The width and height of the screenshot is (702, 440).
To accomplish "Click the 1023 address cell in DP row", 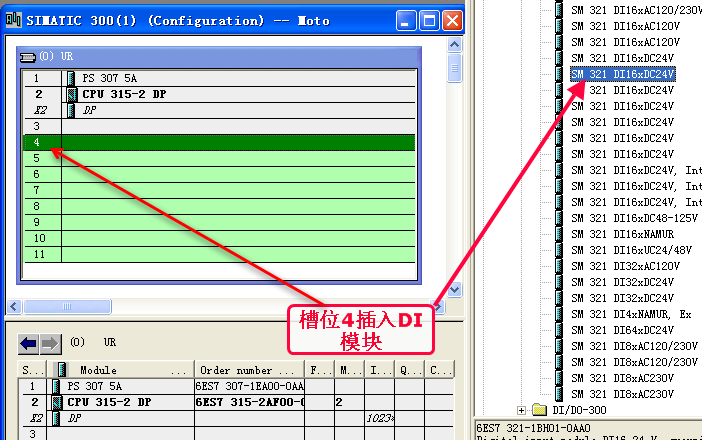I will click(380, 418).
